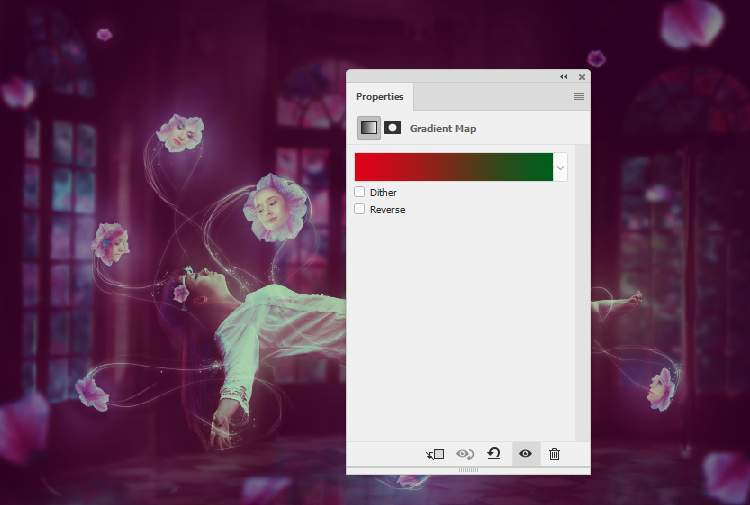750x505 pixels.
Task: View previous state of adjustment
Action: (x=464, y=454)
